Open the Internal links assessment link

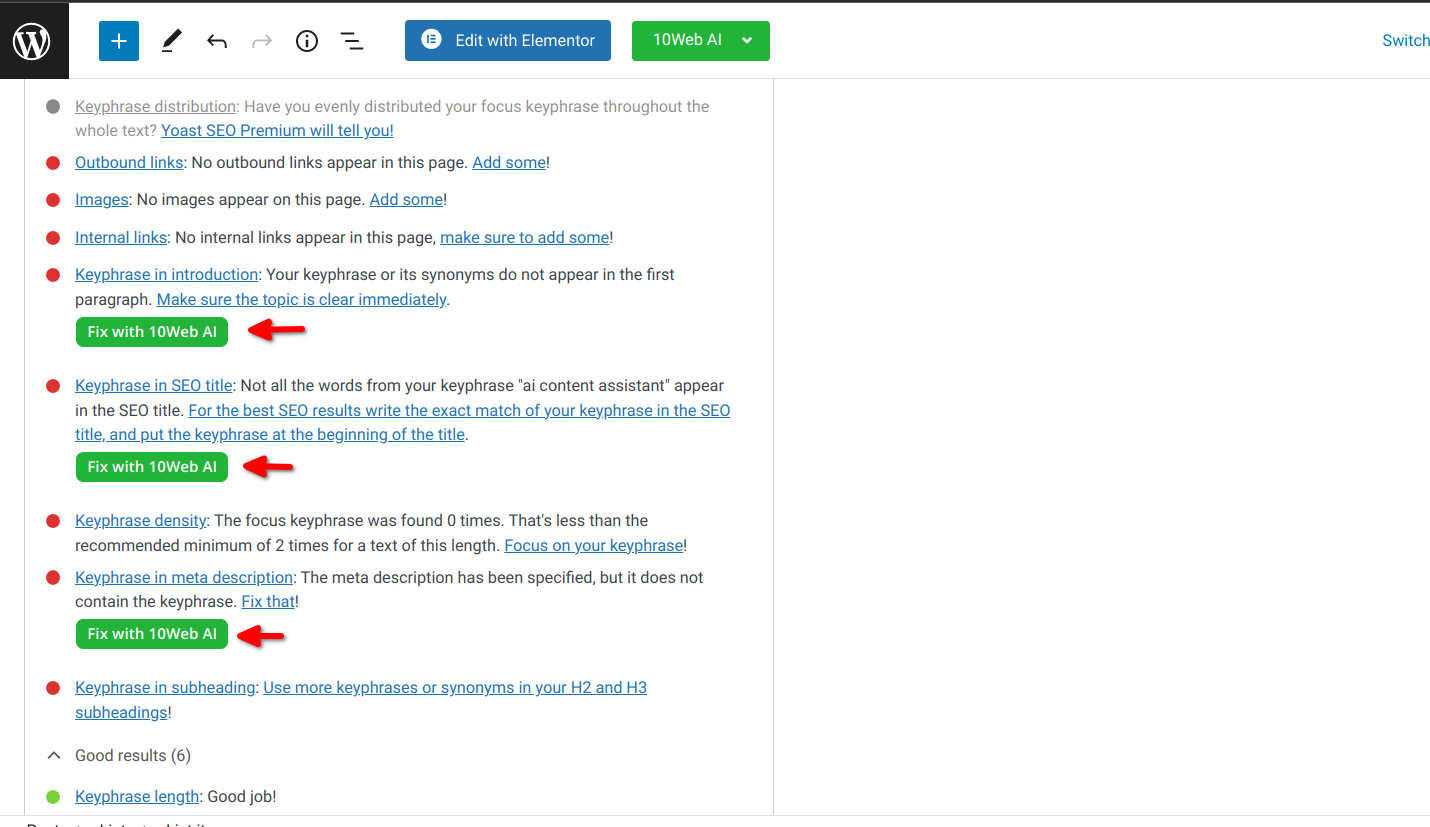tap(121, 237)
